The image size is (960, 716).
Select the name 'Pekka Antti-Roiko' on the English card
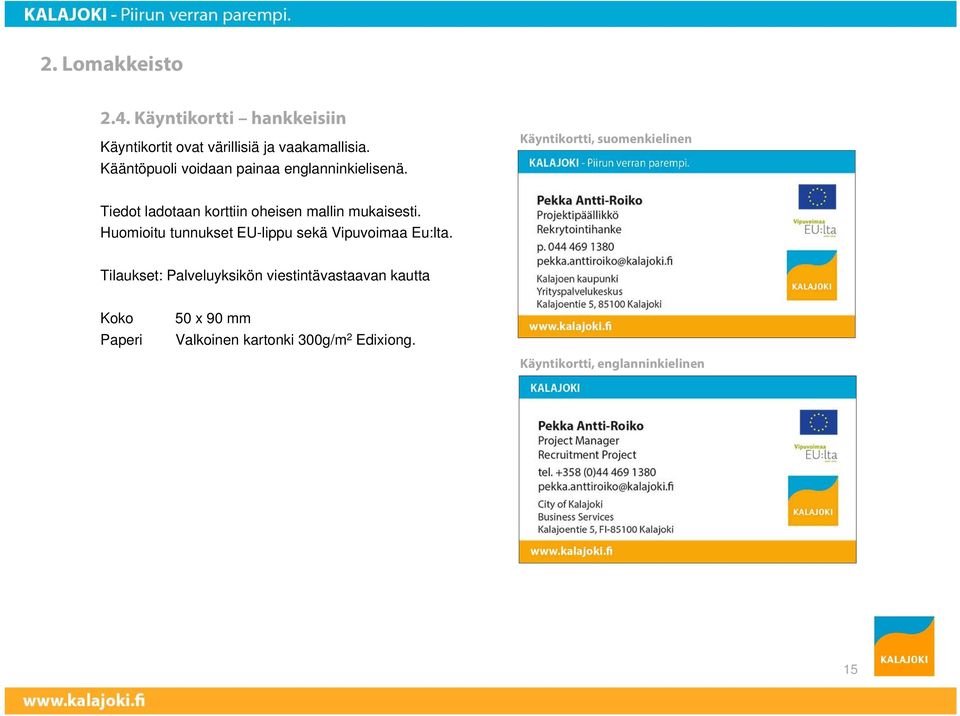(x=591, y=426)
